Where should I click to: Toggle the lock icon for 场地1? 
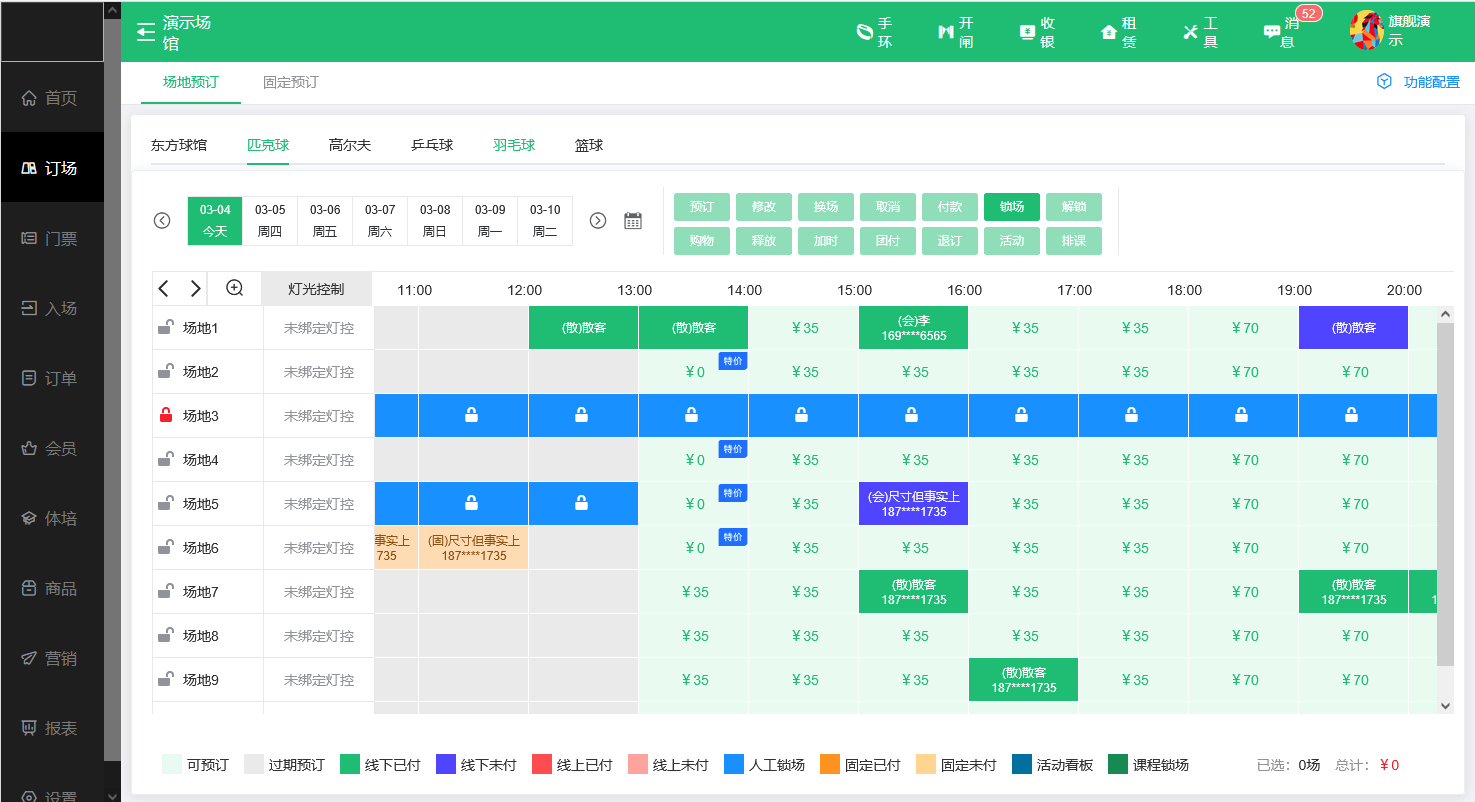(166, 327)
